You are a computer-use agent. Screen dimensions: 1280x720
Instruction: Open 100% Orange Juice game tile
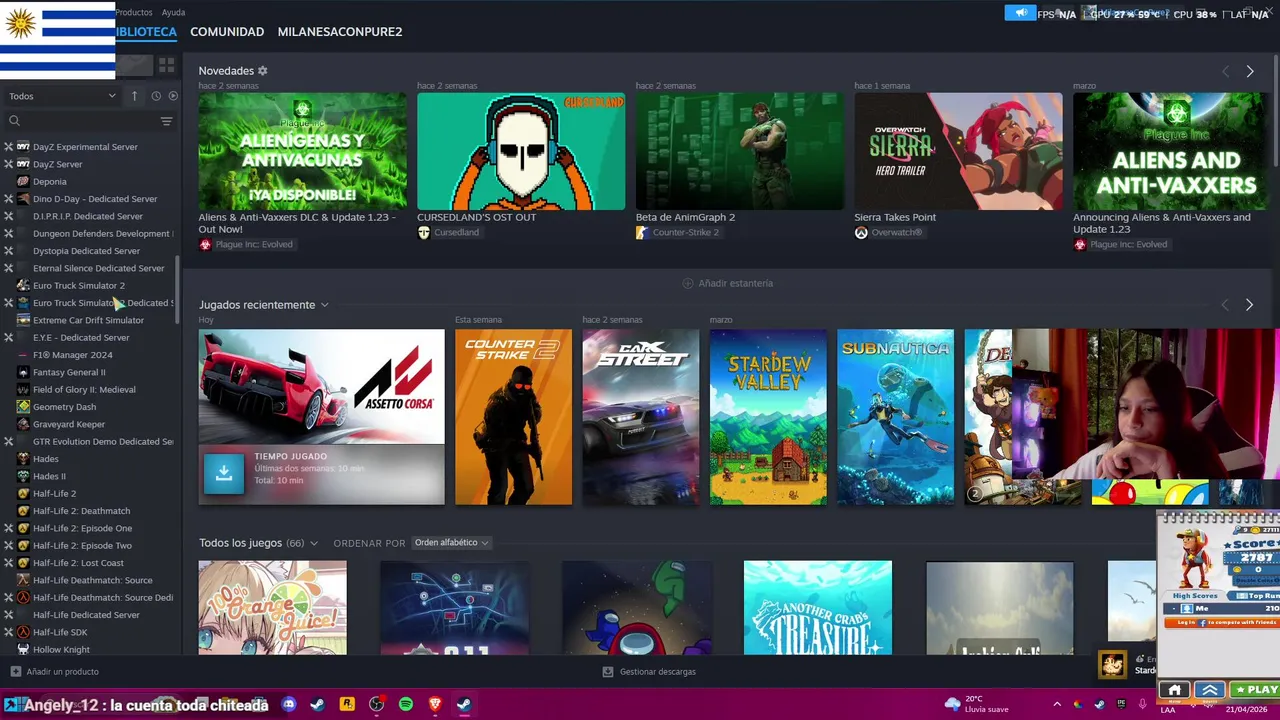[x=273, y=608]
